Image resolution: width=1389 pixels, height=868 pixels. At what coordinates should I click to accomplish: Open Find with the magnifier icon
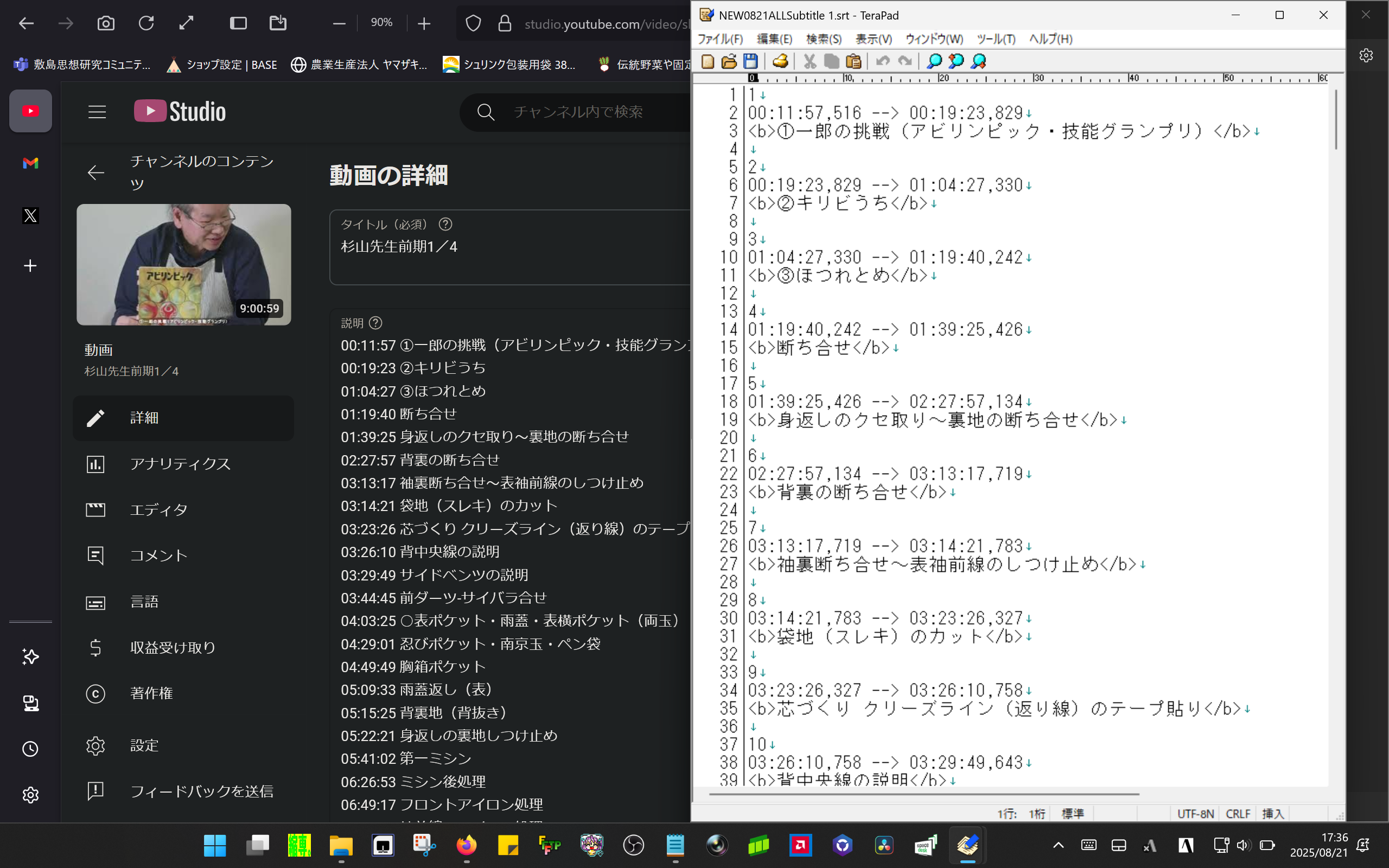(x=934, y=61)
